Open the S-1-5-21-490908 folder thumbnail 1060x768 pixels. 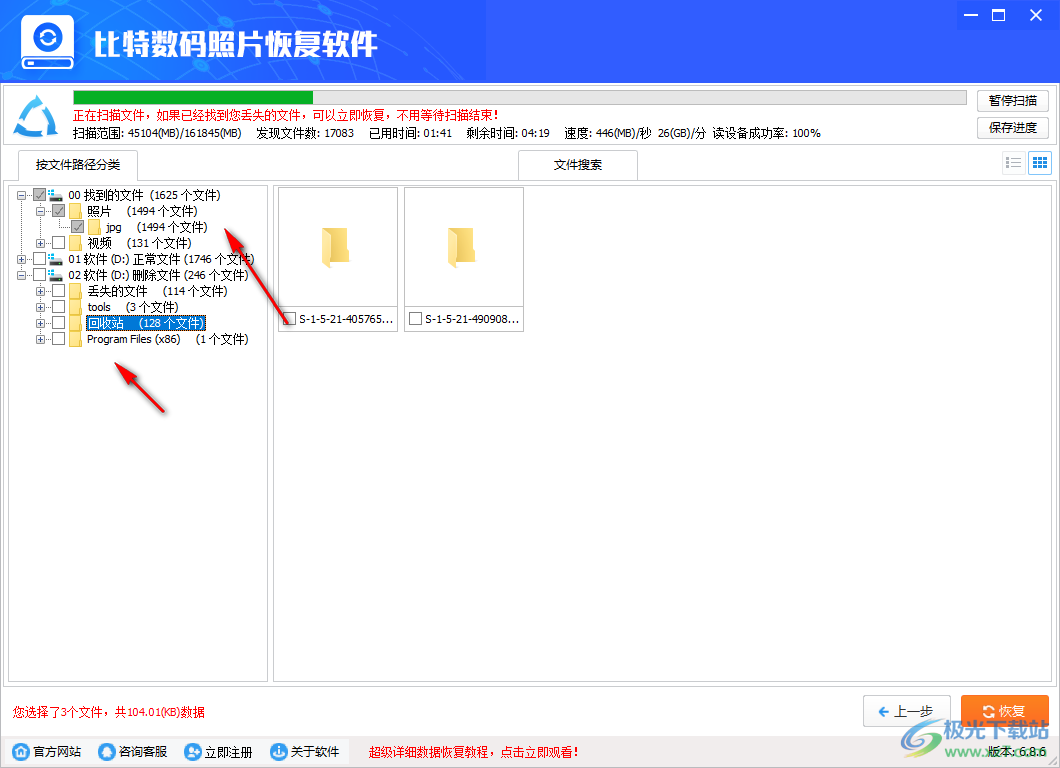point(463,245)
